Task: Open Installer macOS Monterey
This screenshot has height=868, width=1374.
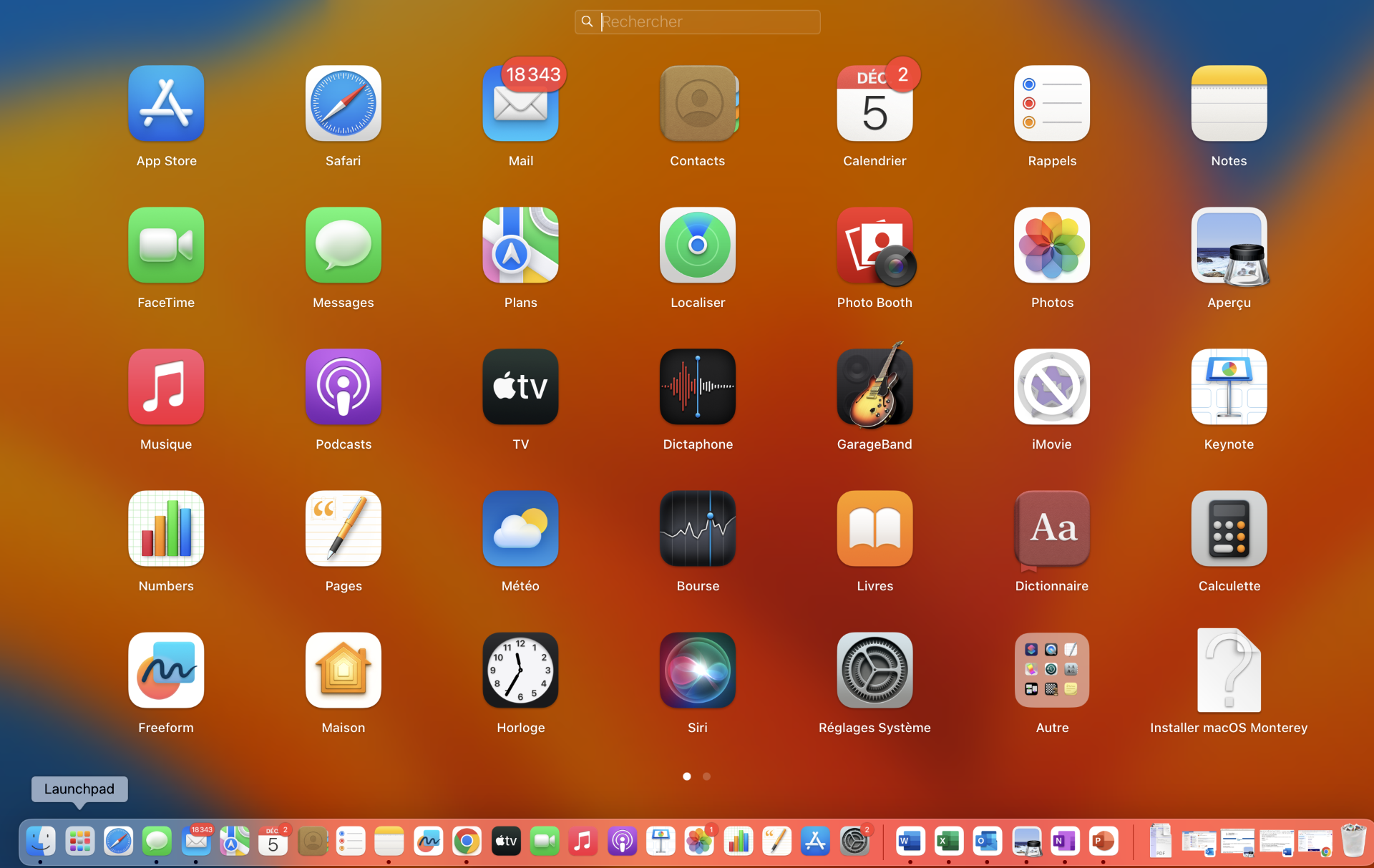Action: 1229,670
